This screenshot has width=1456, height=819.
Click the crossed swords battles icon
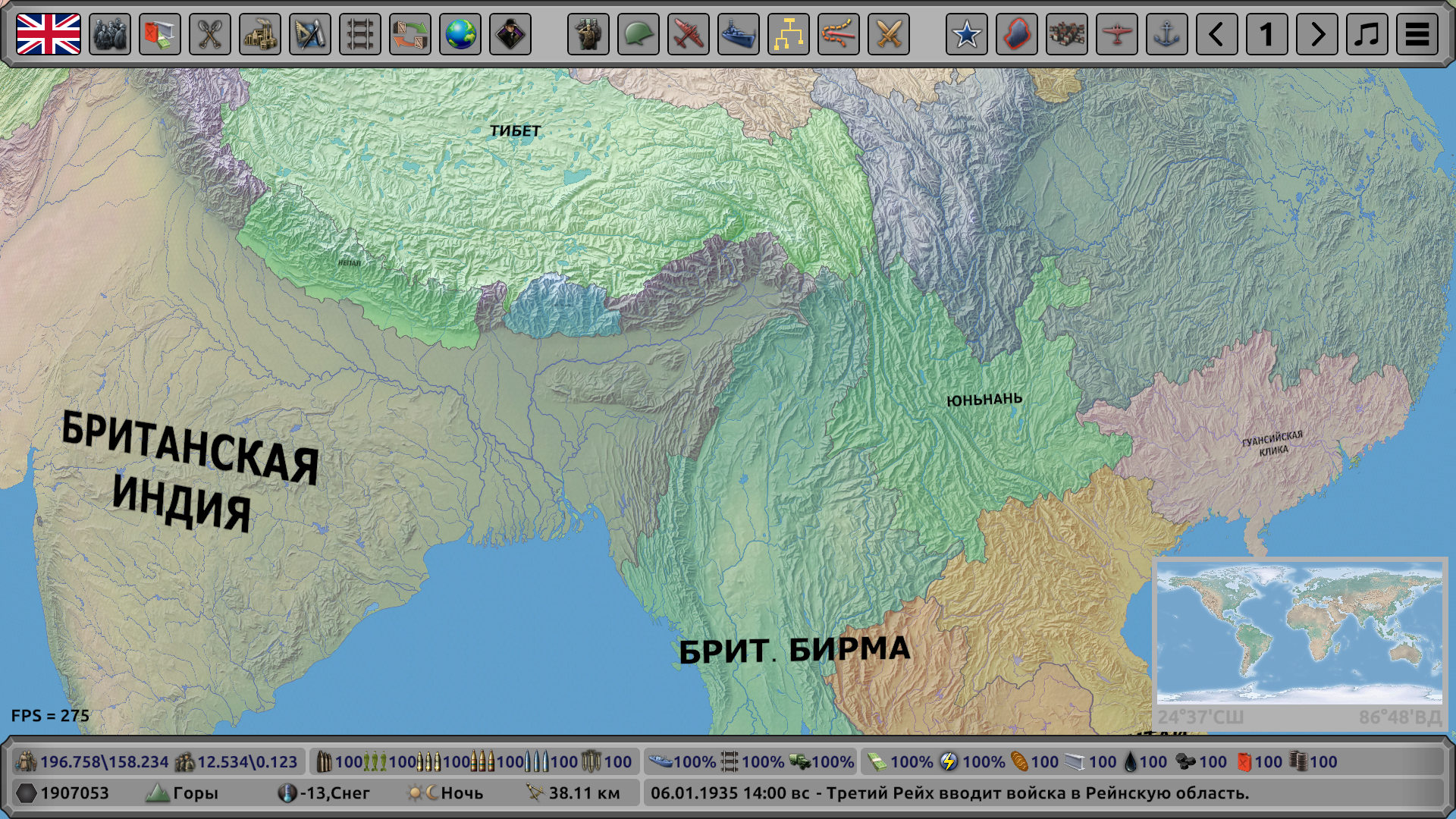(889, 34)
